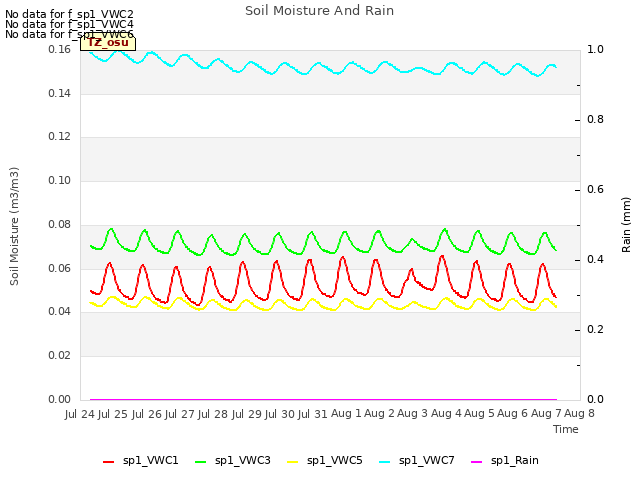The width and height of the screenshot is (640, 480).
Task: Click the yellow sp1_VWC5 legend swatch
Action: tap(293, 462)
